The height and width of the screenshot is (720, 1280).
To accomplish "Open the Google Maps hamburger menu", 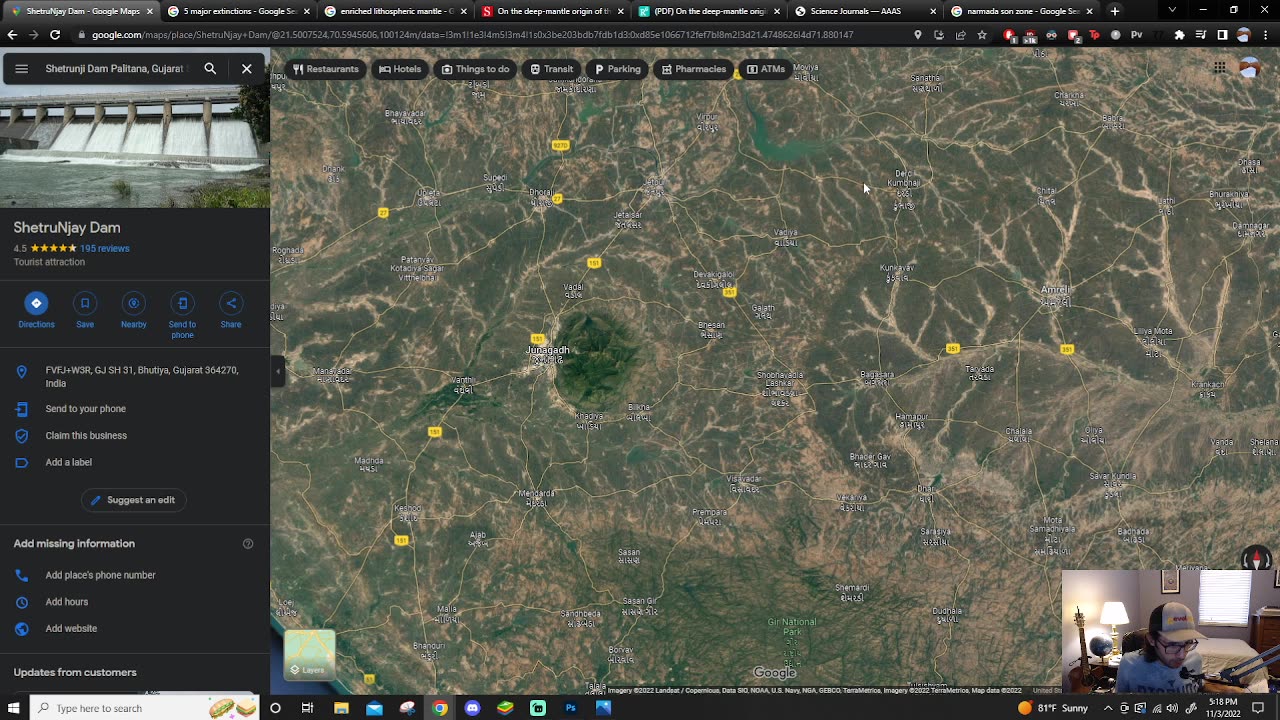I will pos(21,69).
